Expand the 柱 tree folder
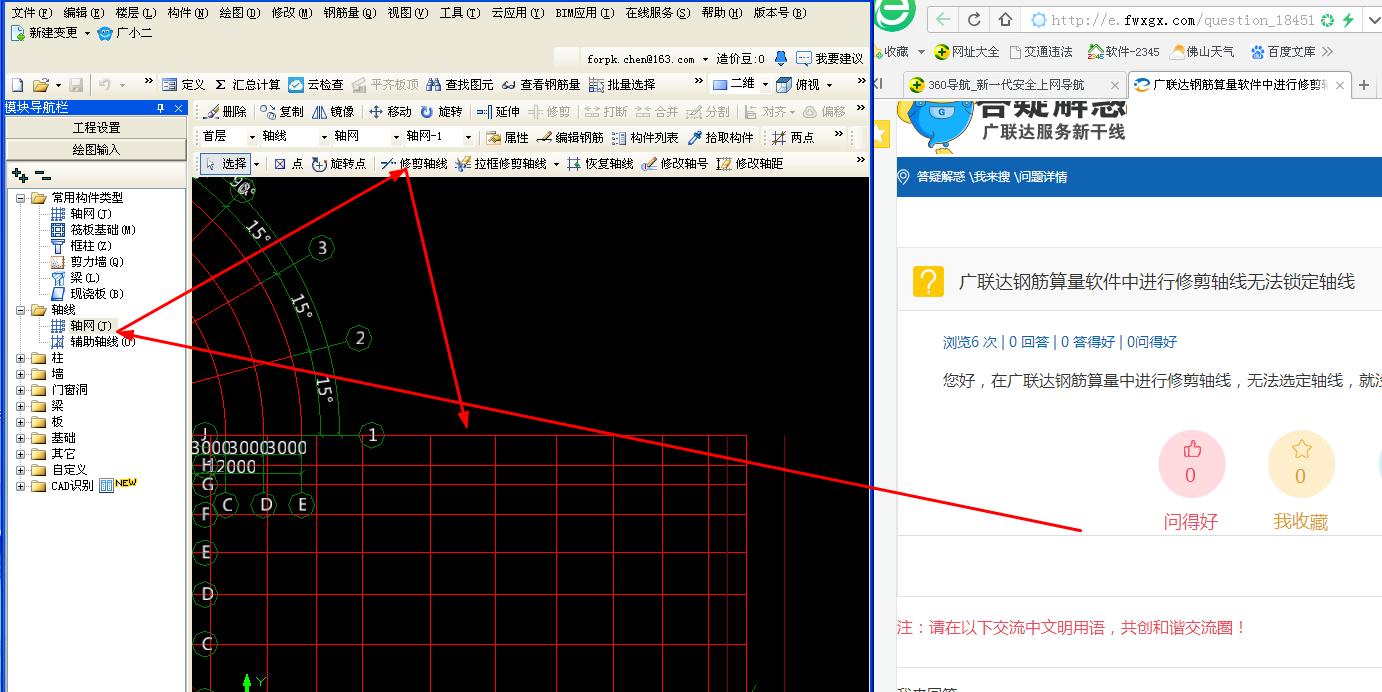This screenshot has height=692, width=1382. (22, 358)
